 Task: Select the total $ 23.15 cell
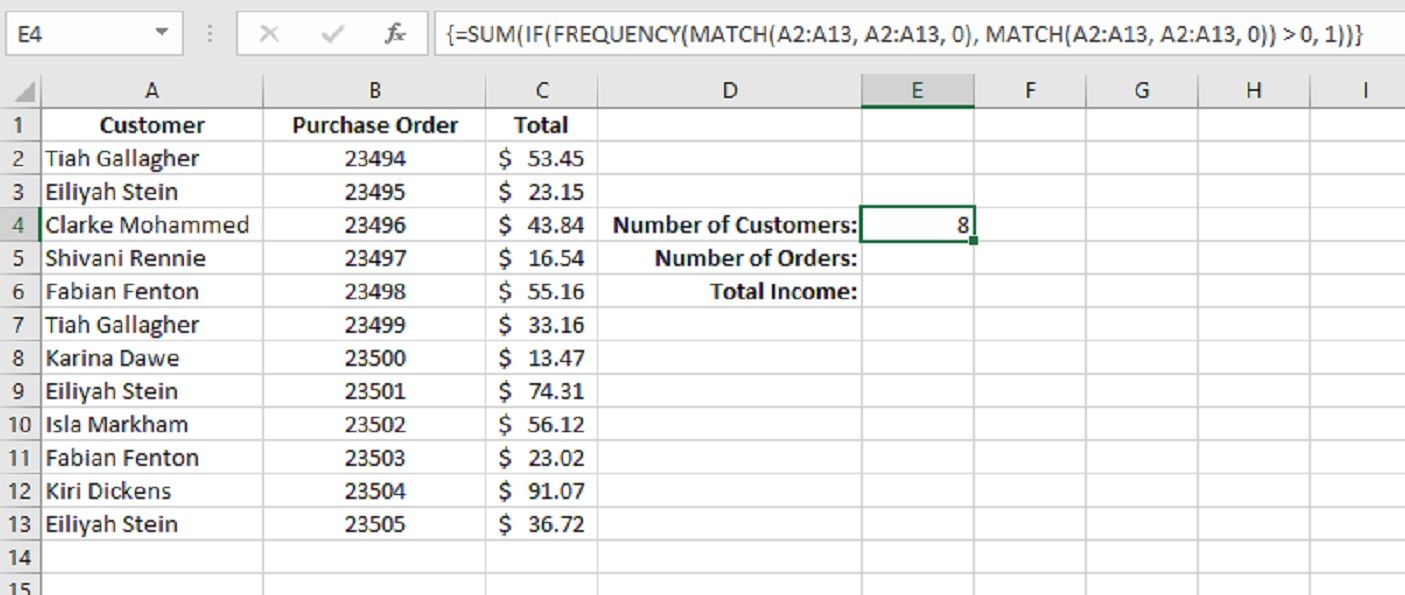541,192
